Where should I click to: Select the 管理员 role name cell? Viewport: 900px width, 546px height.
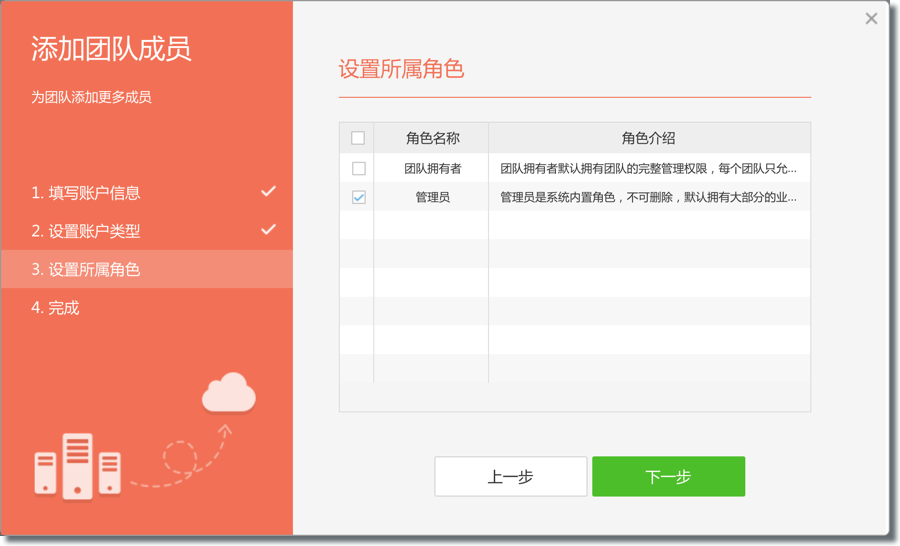(x=432, y=197)
